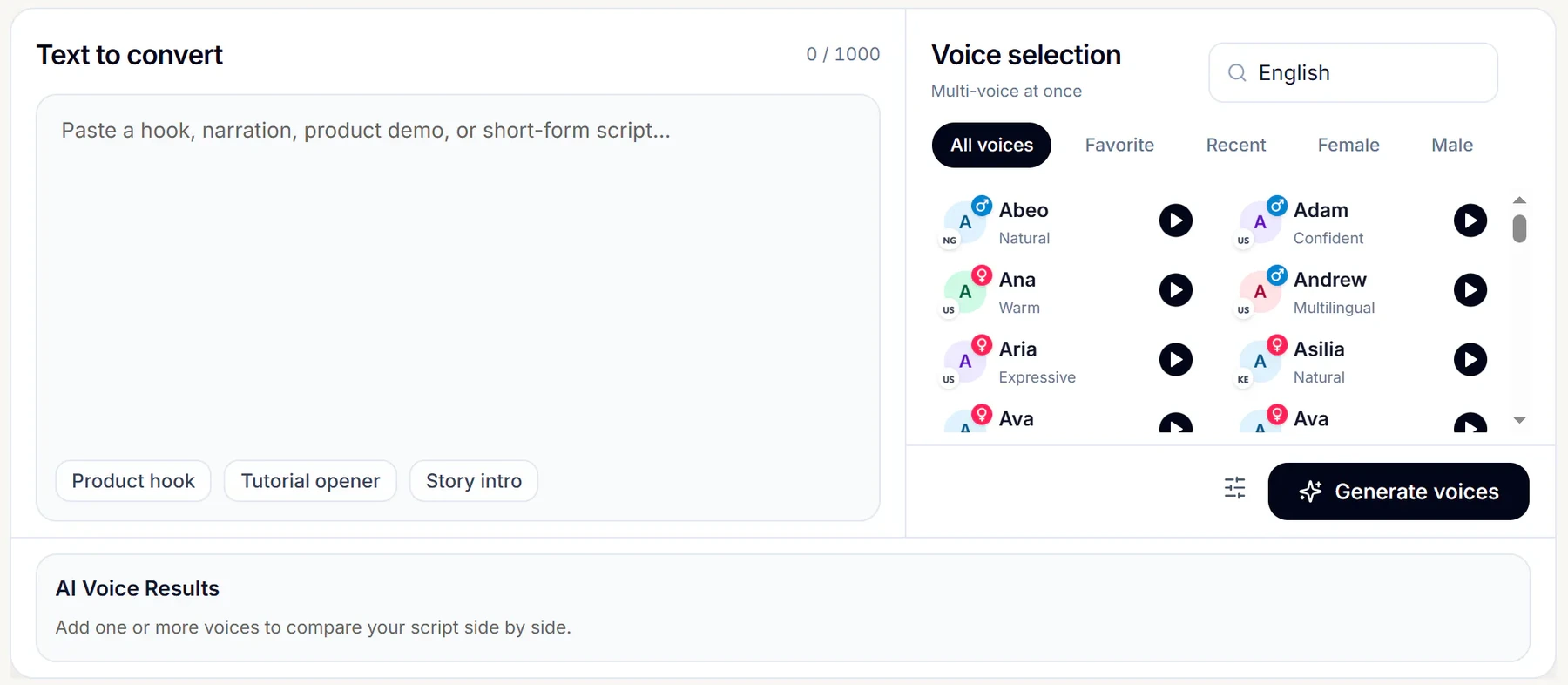Screen dimensions: 1568x685
Task: Preview the Aria Expressive voice
Action: click(x=1175, y=360)
